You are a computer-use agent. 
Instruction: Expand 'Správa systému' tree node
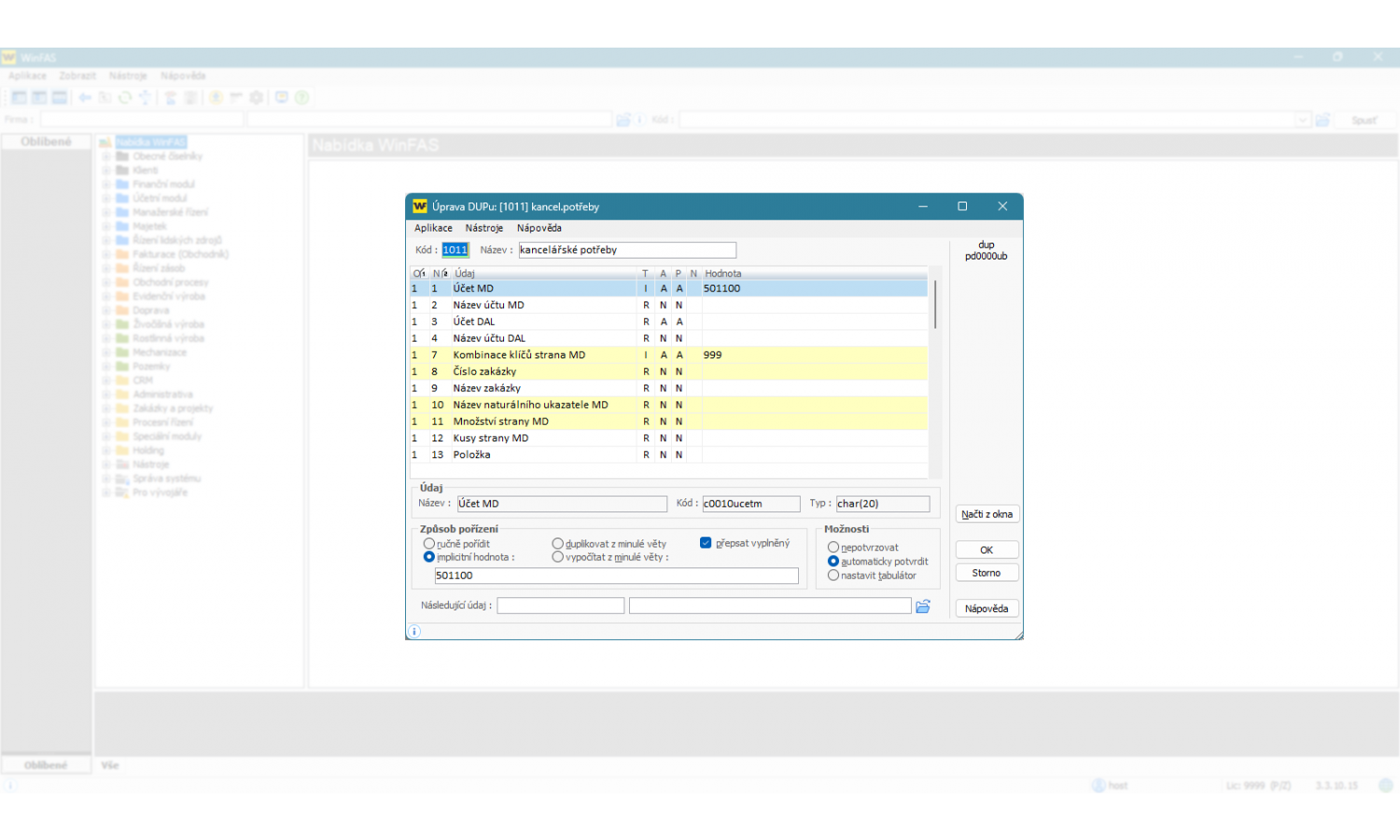tap(106, 479)
